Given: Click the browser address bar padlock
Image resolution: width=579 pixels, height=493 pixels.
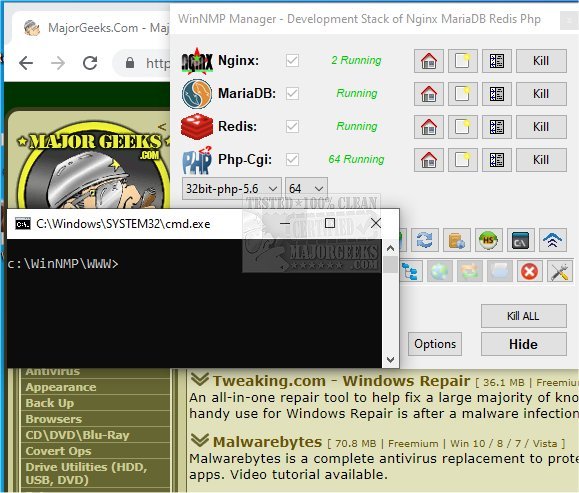Looking at the screenshot, I should pos(130,63).
